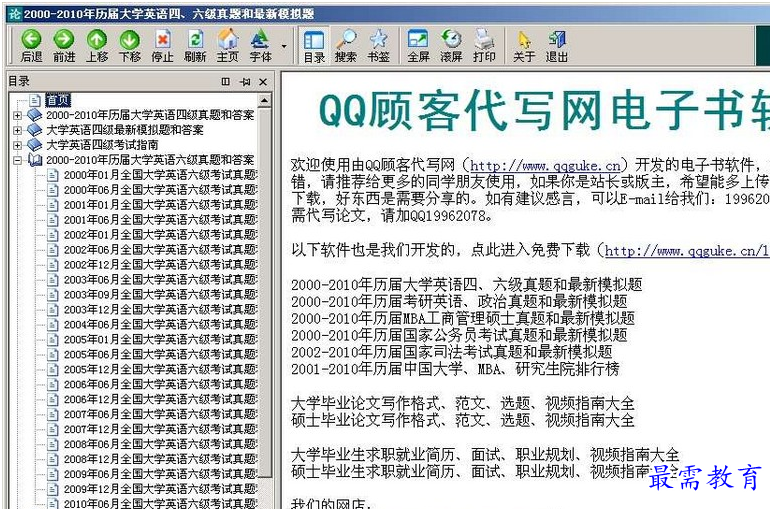This screenshot has height=509, width=770.
Task: Open 2004年06月全国大学英语六级考试真题
Action: point(161,324)
